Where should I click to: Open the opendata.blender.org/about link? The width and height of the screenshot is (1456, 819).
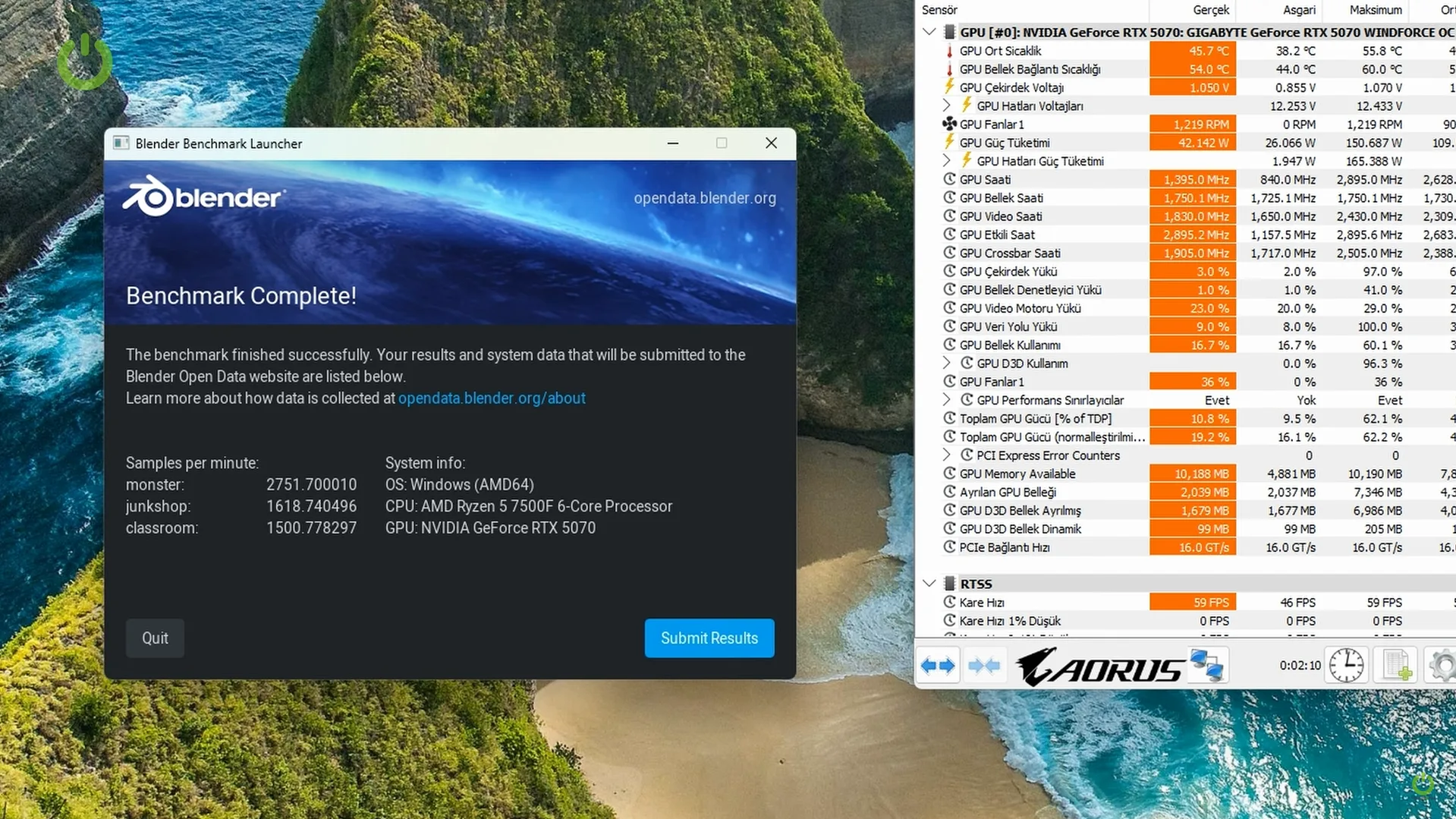tap(492, 398)
